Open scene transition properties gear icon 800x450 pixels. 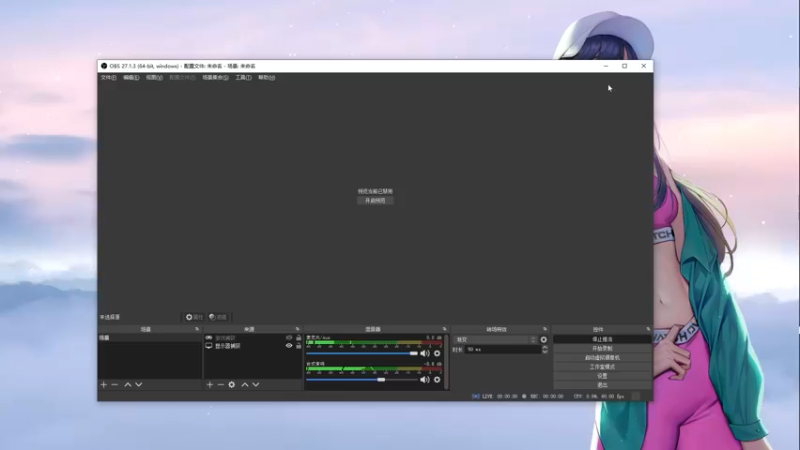click(544, 340)
